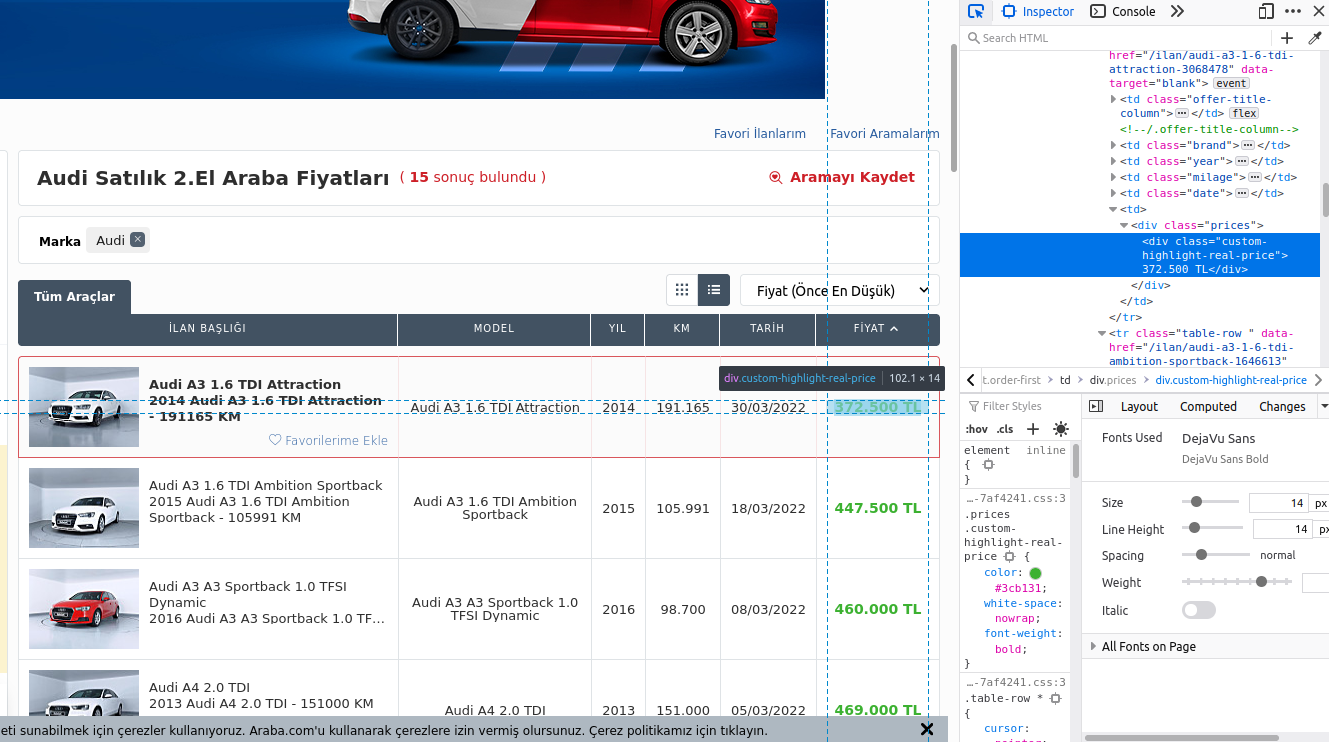
Task: Close the cookie notice bar
Action: [927, 729]
